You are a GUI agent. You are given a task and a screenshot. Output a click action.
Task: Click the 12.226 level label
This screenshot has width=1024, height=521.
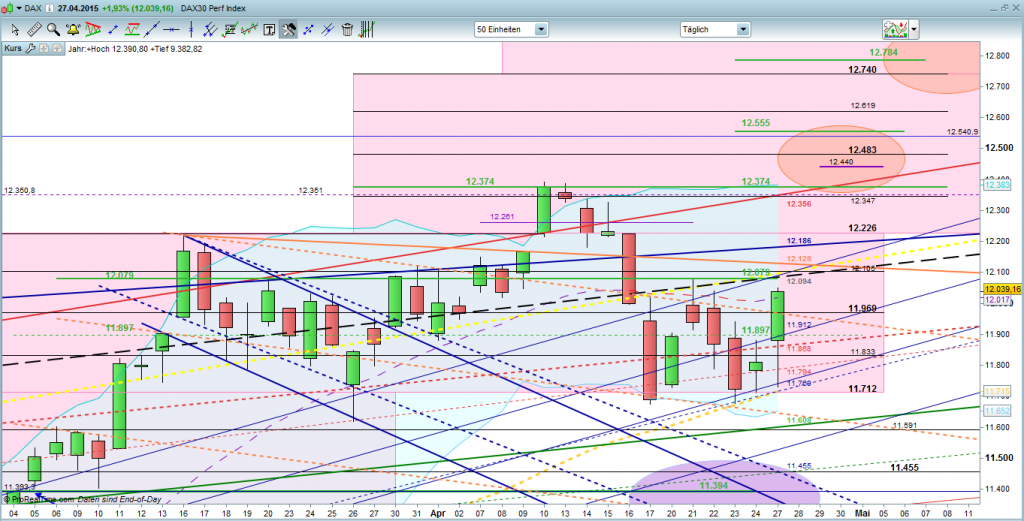tap(862, 228)
